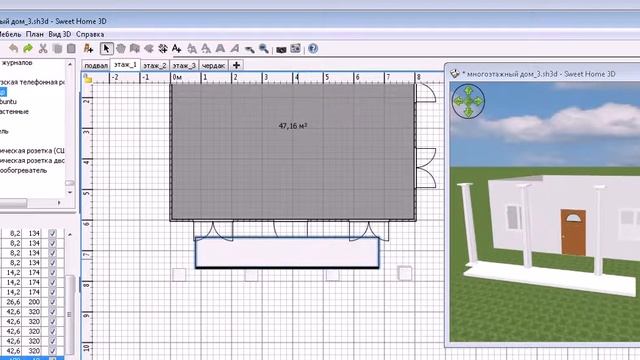Toggle visibility checkbox in the 26,6 / 200 row
Screen dimensions: 640x360
52,302
